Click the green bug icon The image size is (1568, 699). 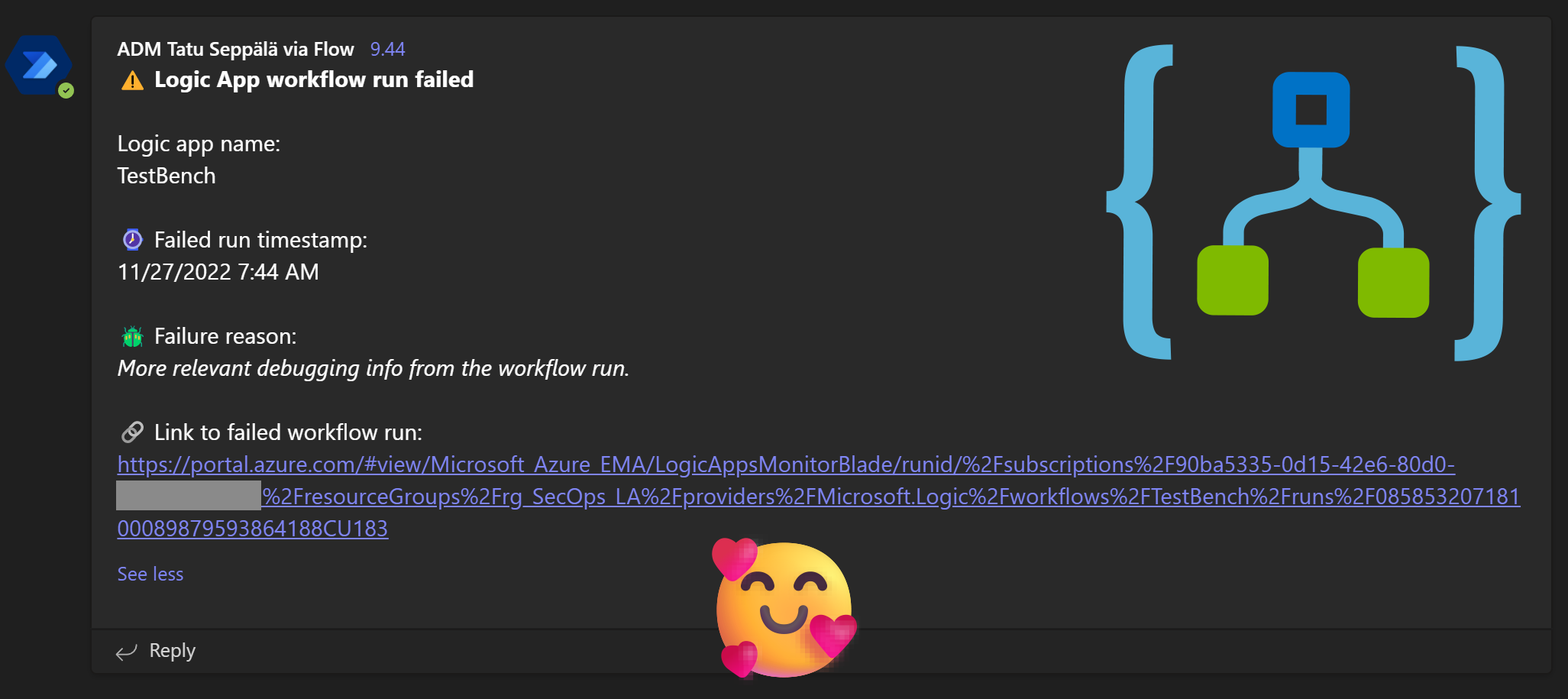[132, 336]
